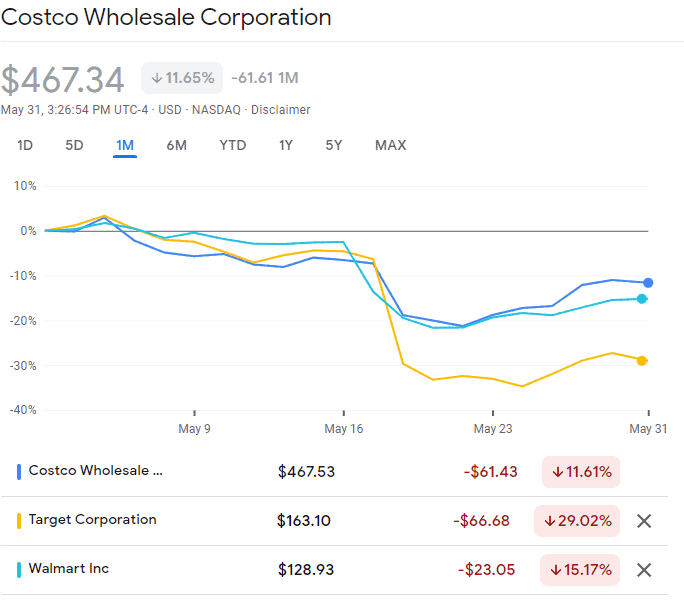Remove Walmart Inc from comparison
Viewport: 684px width, 601px height.
tap(644, 570)
